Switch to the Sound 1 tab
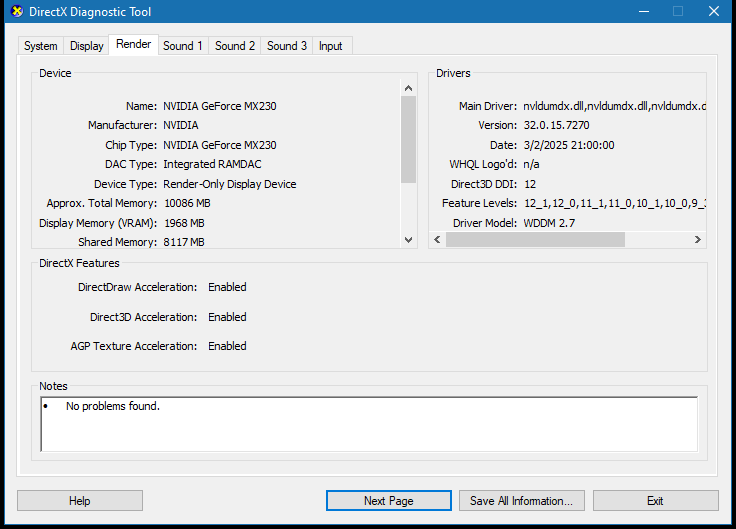Image resolution: width=736 pixels, height=529 pixels. pyautogui.click(x=183, y=46)
